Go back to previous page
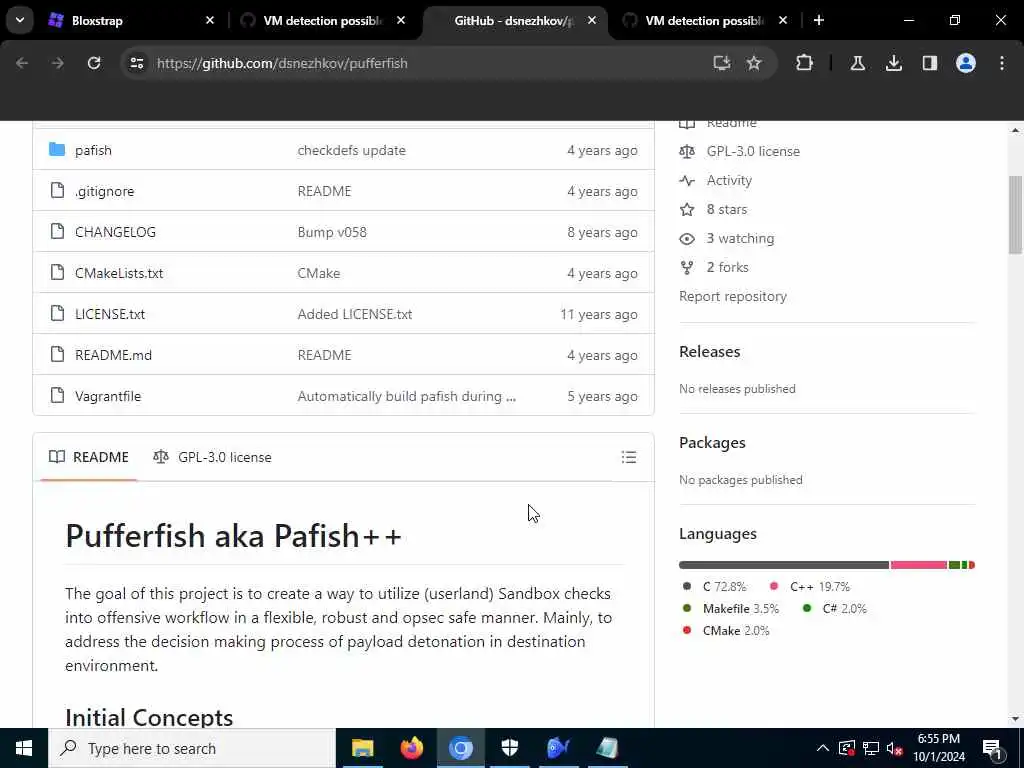Viewport: 1024px width, 768px height. point(22,63)
